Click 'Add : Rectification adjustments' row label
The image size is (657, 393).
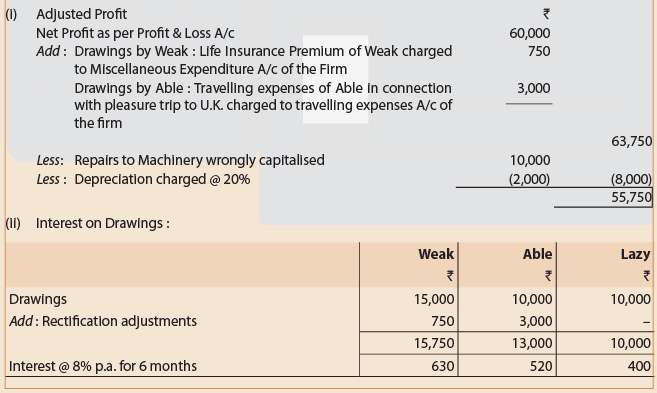pyautogui.click(x=103, y=321)
